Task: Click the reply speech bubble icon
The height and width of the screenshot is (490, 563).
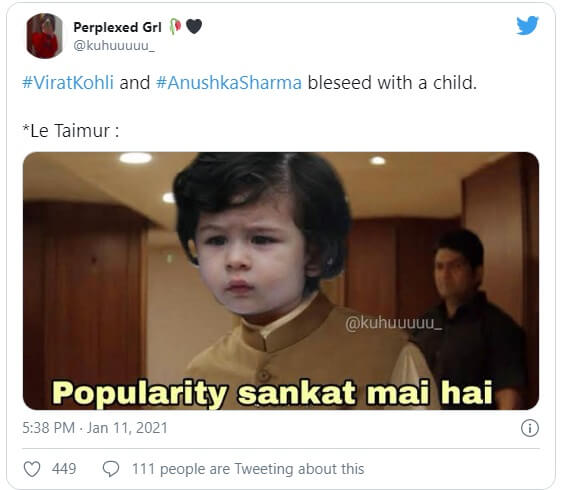Action: pyautogui.click(x=111, y=469)
